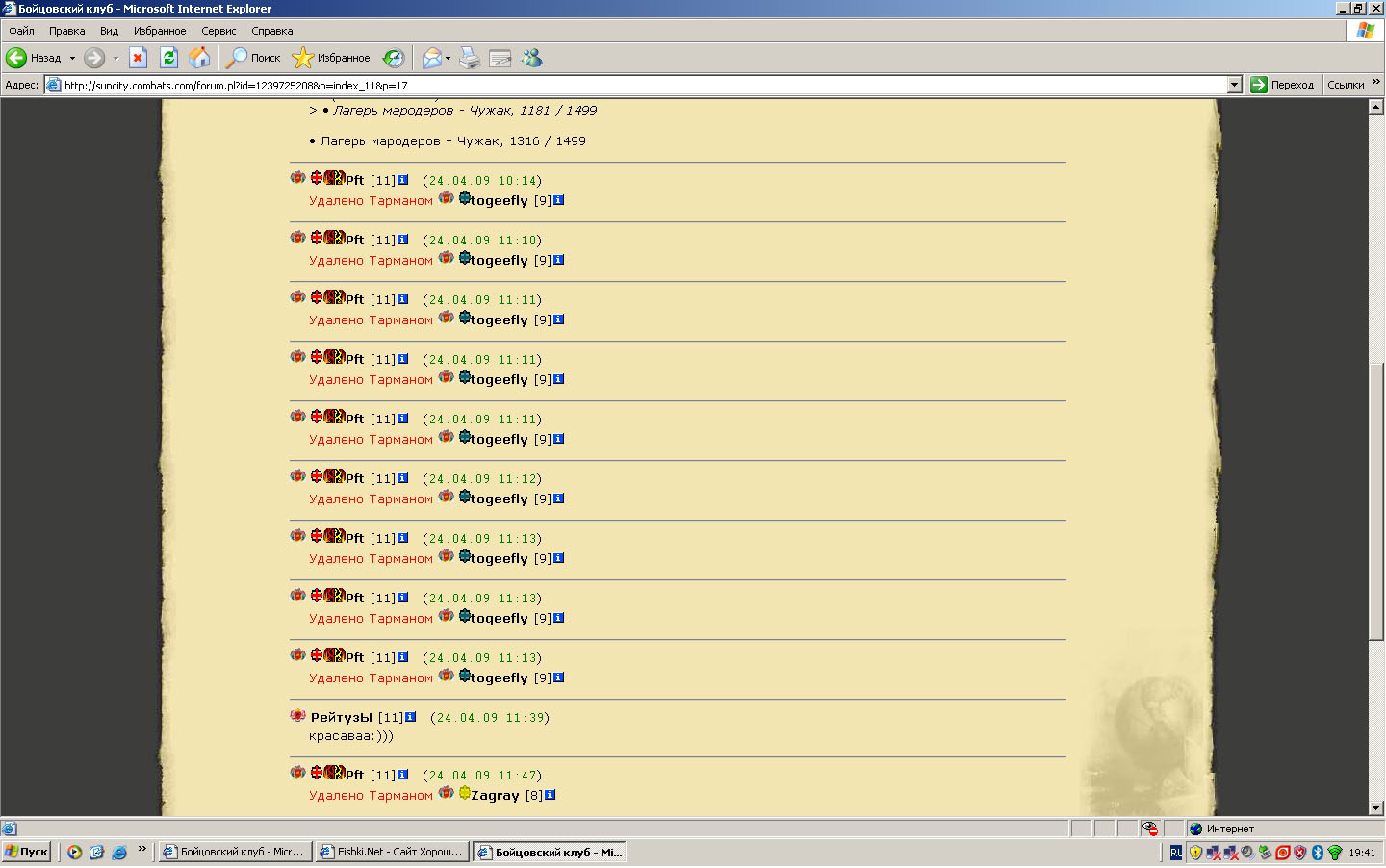Click the green Назад back button
The height and width of the screenshot is (868, 1386).
coord(34,58)
